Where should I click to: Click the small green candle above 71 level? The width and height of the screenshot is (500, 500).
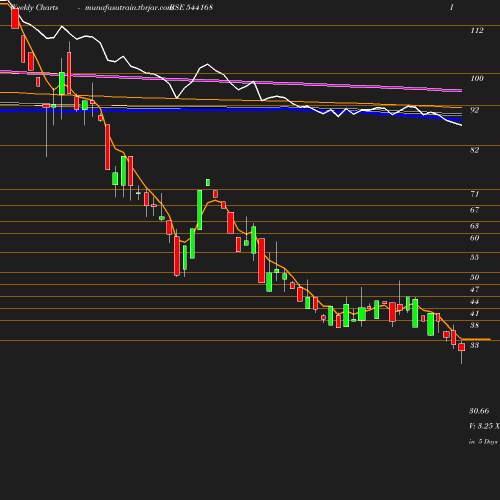click(208, 182)
